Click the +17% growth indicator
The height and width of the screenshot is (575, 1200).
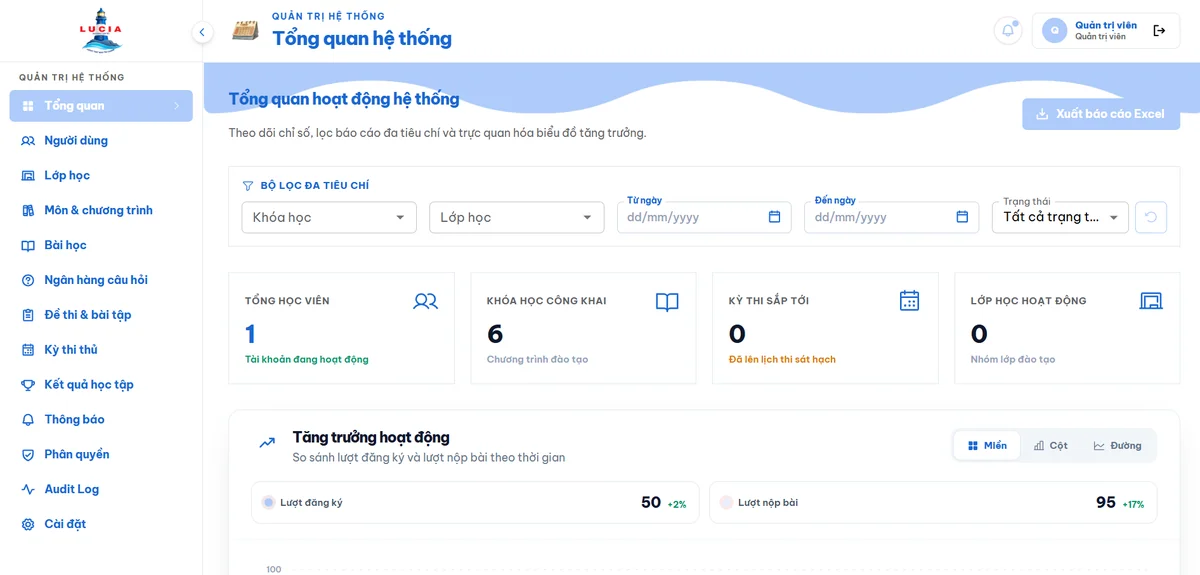1133,505
